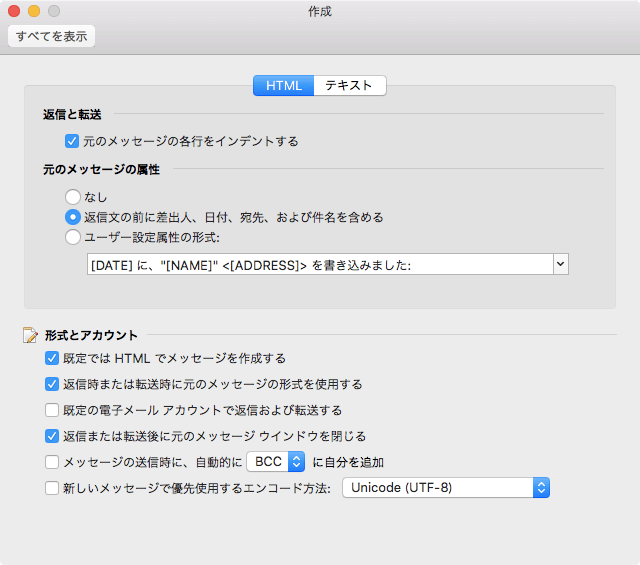Select the なし radio button

(x=73, y=197)
